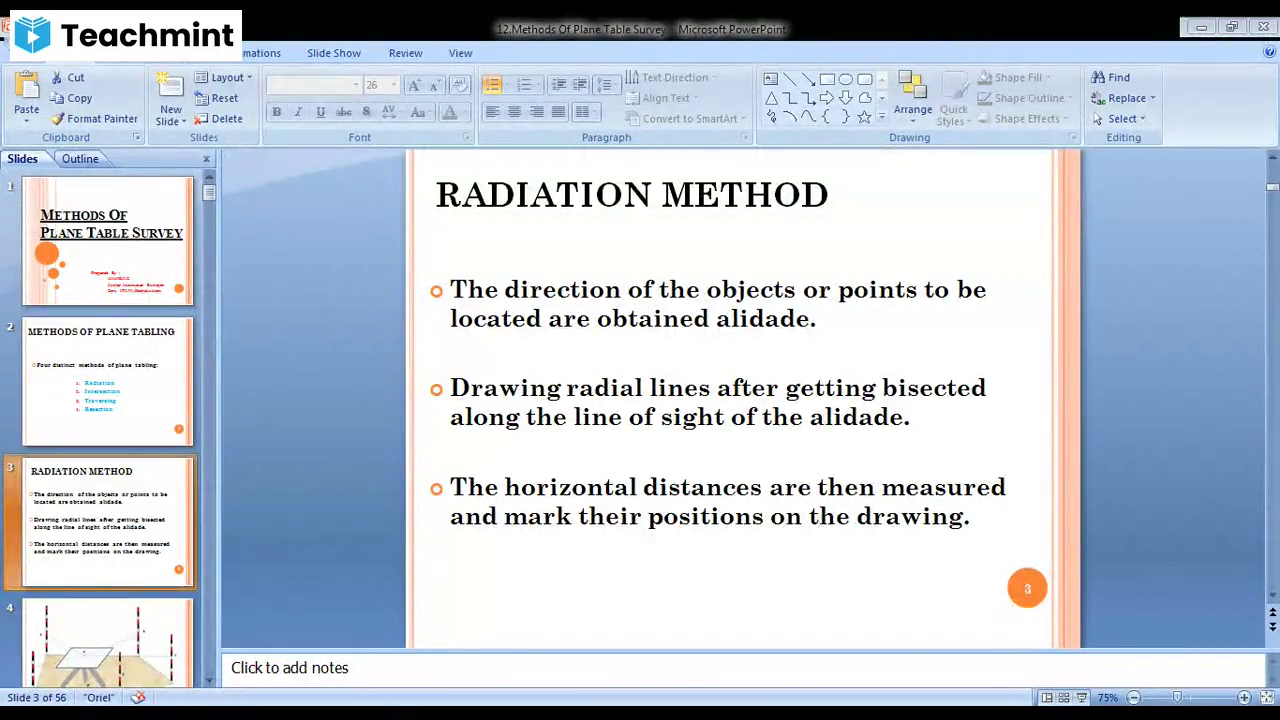
Task: Pick the rectangle shape
Action: pyautogui.click(x=827, y=79)
